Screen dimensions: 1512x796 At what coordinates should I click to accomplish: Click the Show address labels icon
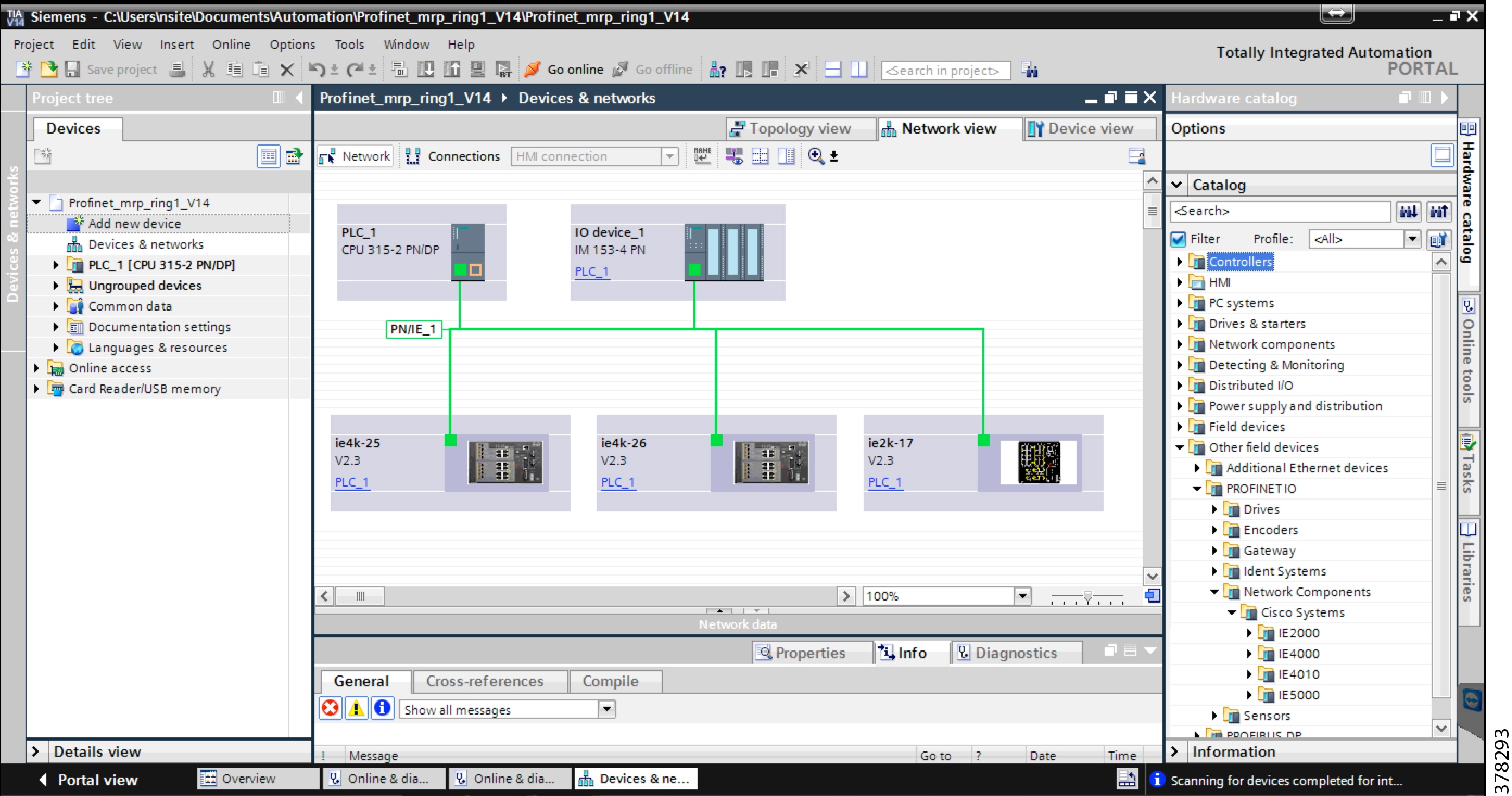click(733, 155)
